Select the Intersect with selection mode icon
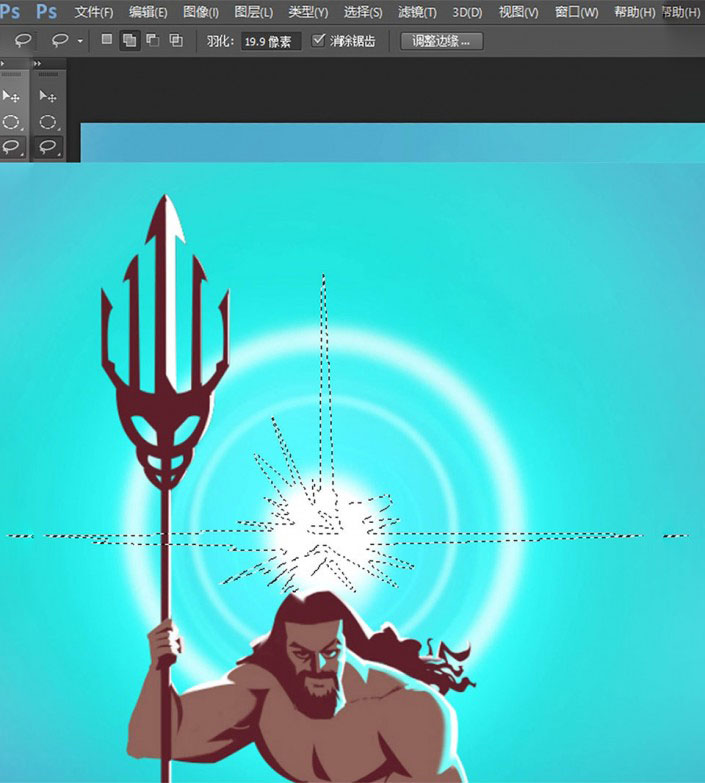Viewport: 705px width, 783px height. 176,40
